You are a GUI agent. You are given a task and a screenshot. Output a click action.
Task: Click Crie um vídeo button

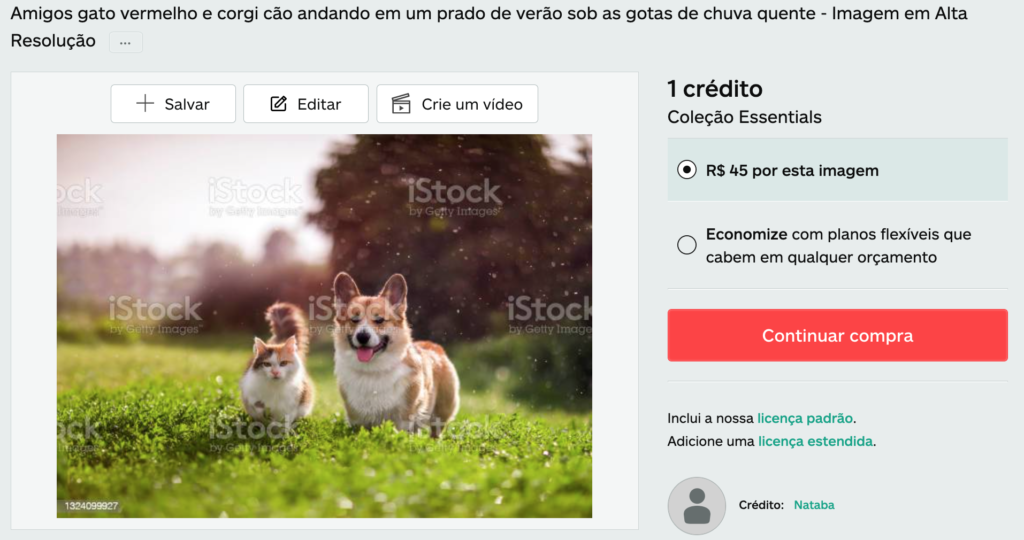click(x=457, y=104)
